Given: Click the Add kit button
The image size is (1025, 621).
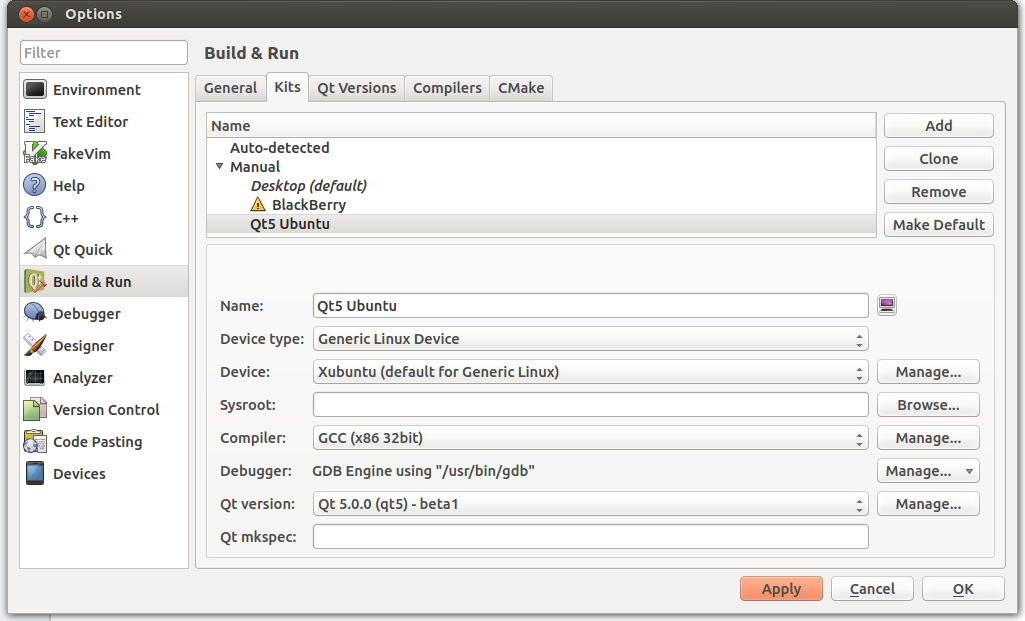Looking at the screenshot, I should pos(939,126).
